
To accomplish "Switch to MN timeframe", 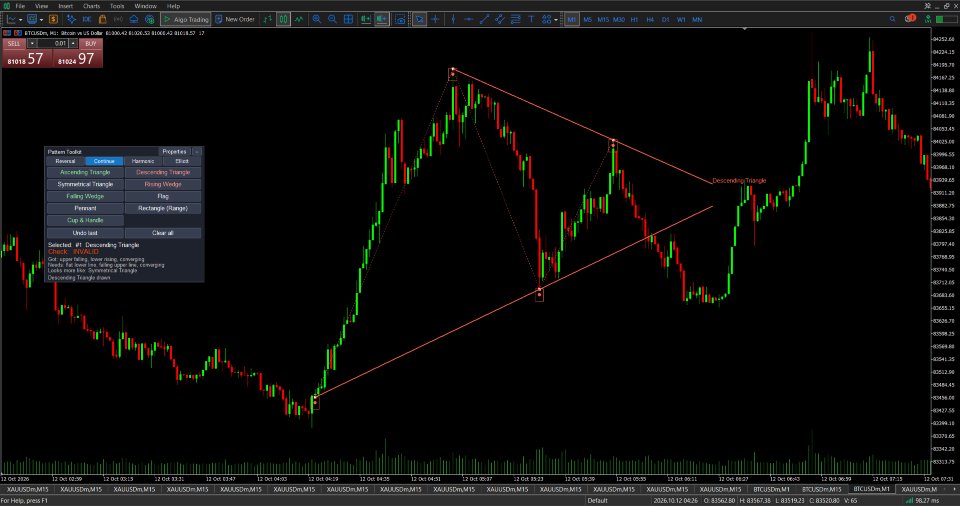I will pos(697,20).
